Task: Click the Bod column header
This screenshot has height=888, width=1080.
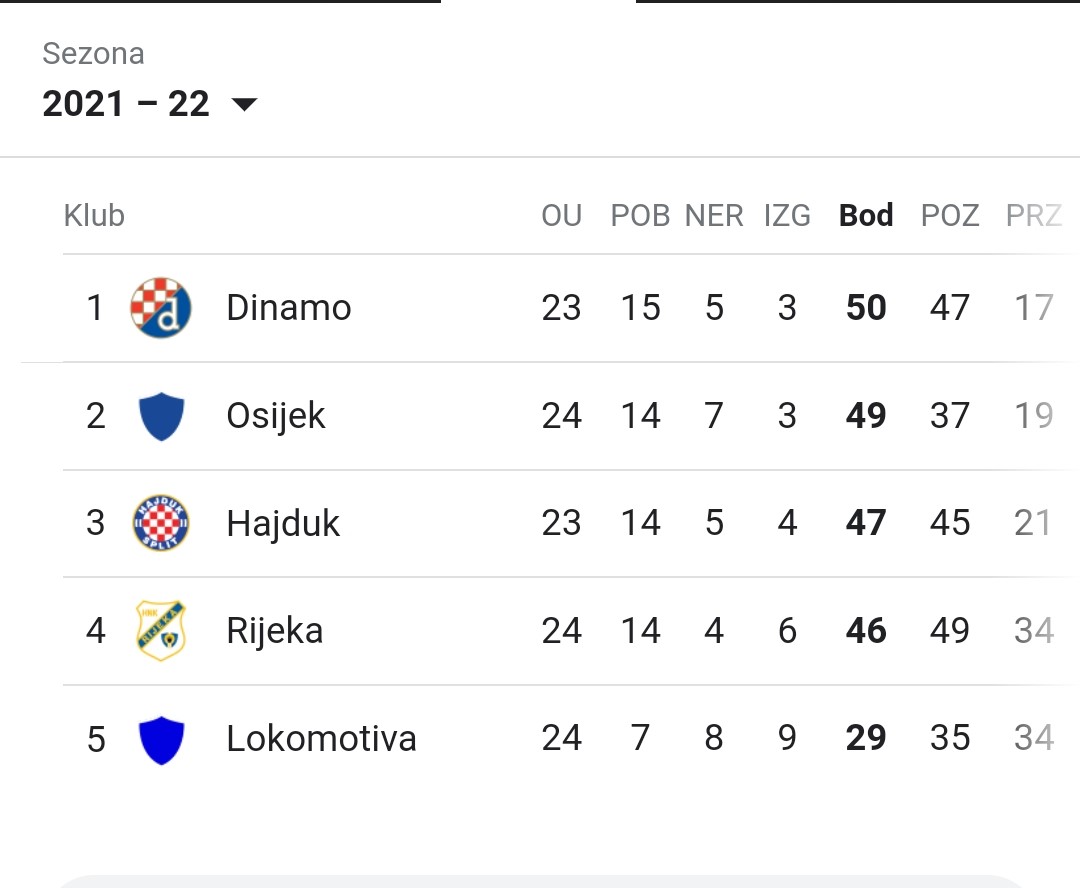Action: [x=866, y=216]
